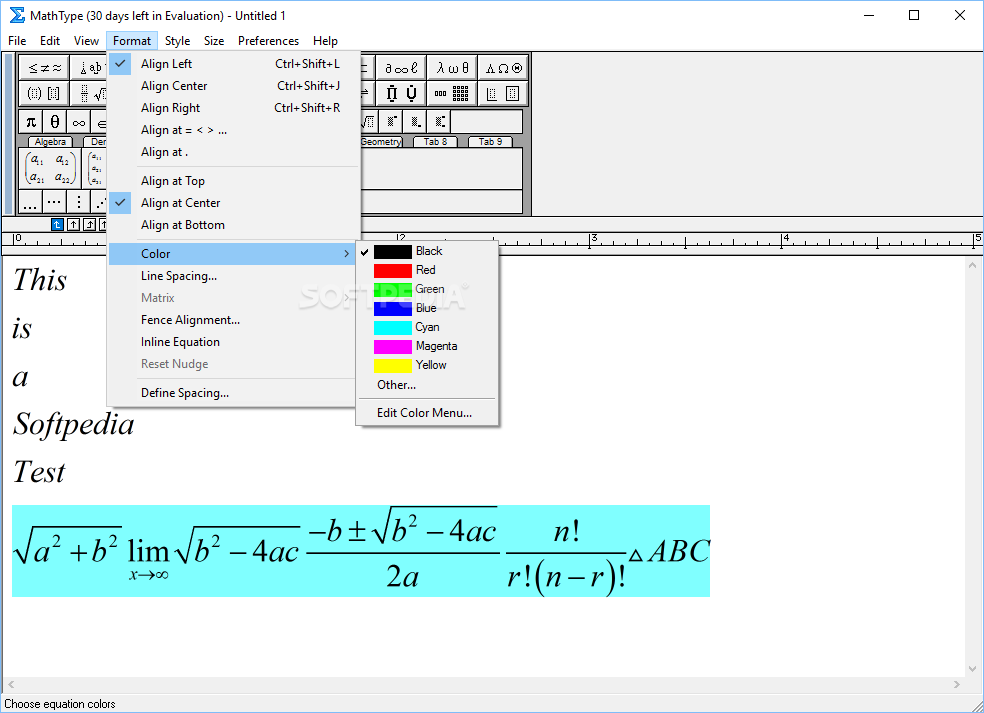The width and height of the screenshot is (984, 713).
Task: Click the word Softpedia in the equation
Action: pyautogui.click(x=73, y=425)
